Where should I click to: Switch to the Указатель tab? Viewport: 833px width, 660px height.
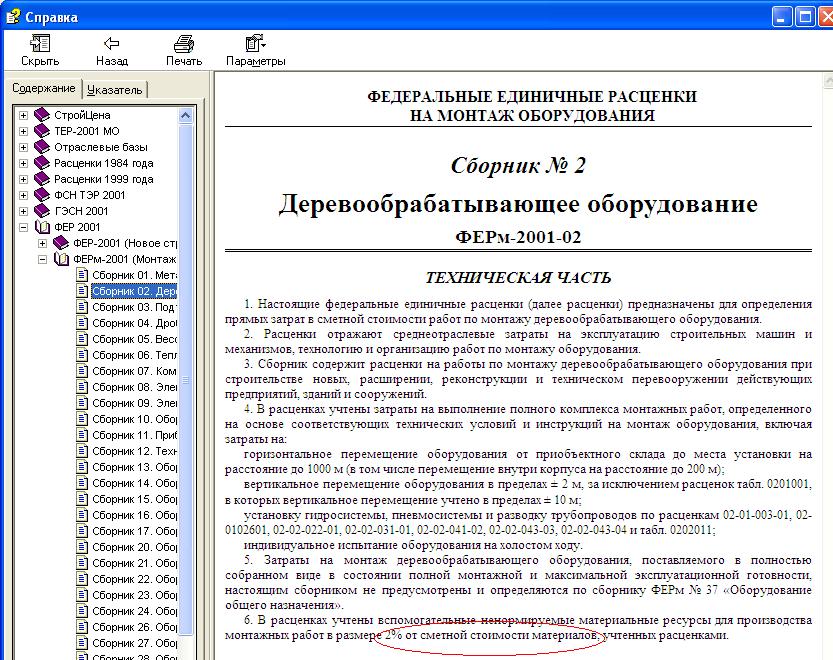pos(115,90)
